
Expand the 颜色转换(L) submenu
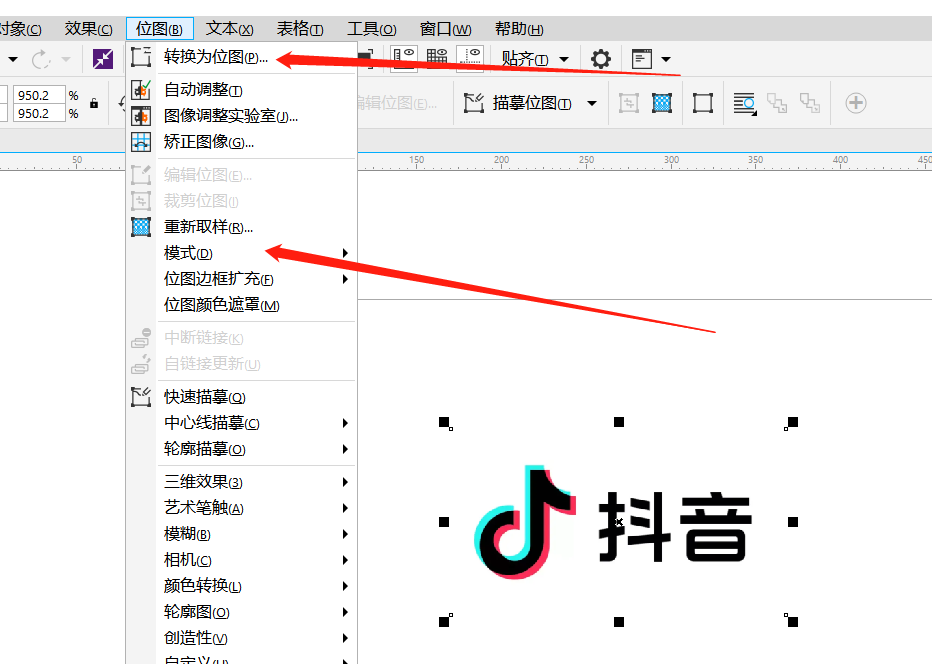click(242, 586)
